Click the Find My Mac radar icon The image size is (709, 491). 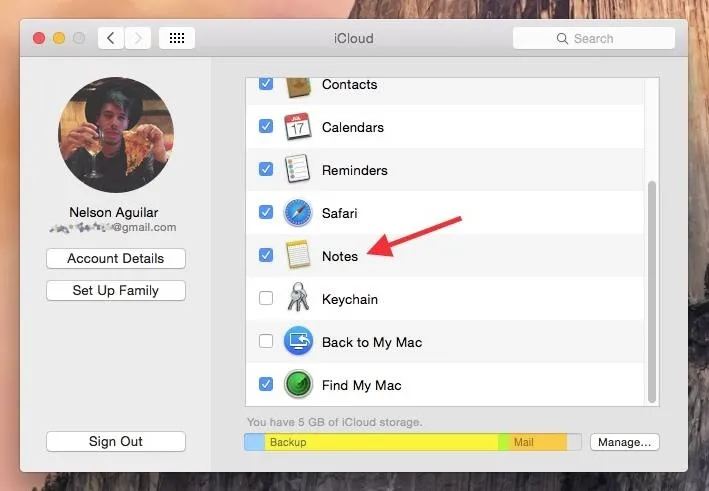coord(298,384)
